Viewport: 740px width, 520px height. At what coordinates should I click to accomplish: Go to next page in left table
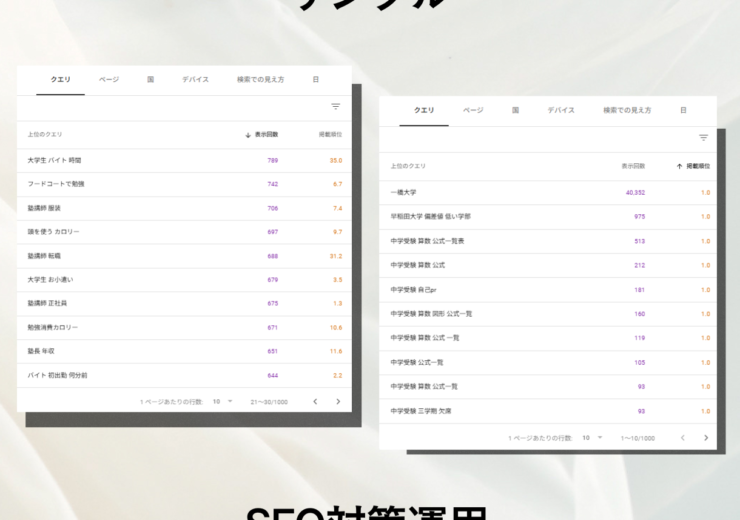click(338, 401)
